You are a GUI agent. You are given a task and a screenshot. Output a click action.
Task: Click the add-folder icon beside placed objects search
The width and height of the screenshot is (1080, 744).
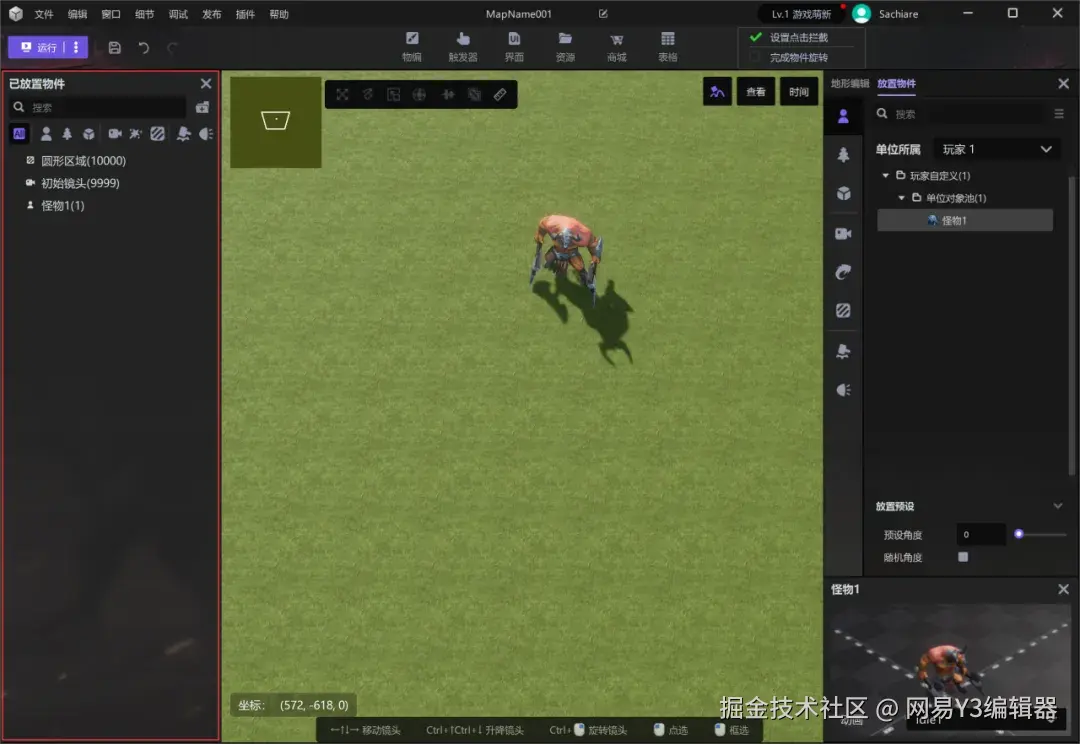tap(202, 107)
